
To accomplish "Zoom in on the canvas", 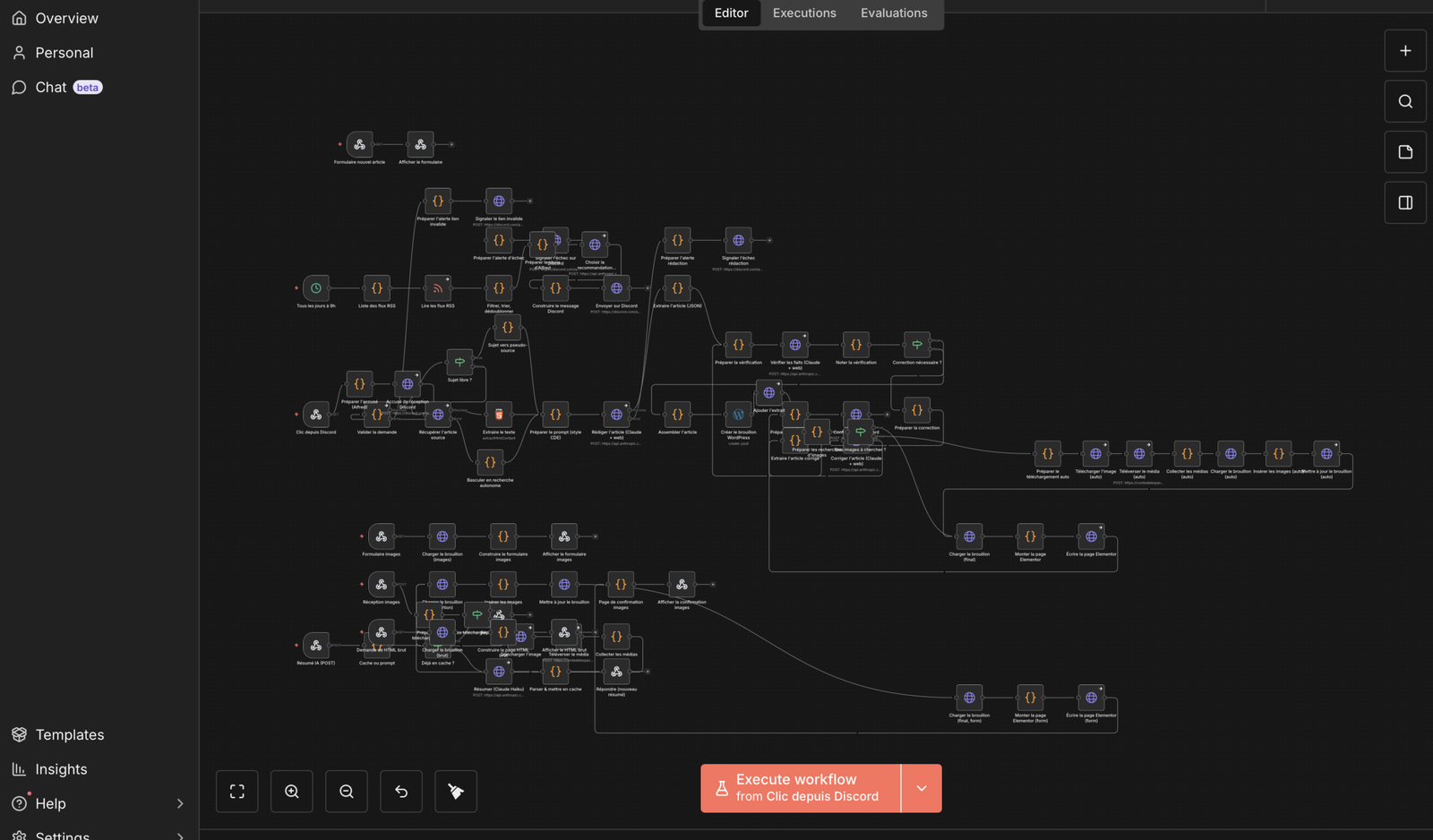I will (x=292, y=792).
